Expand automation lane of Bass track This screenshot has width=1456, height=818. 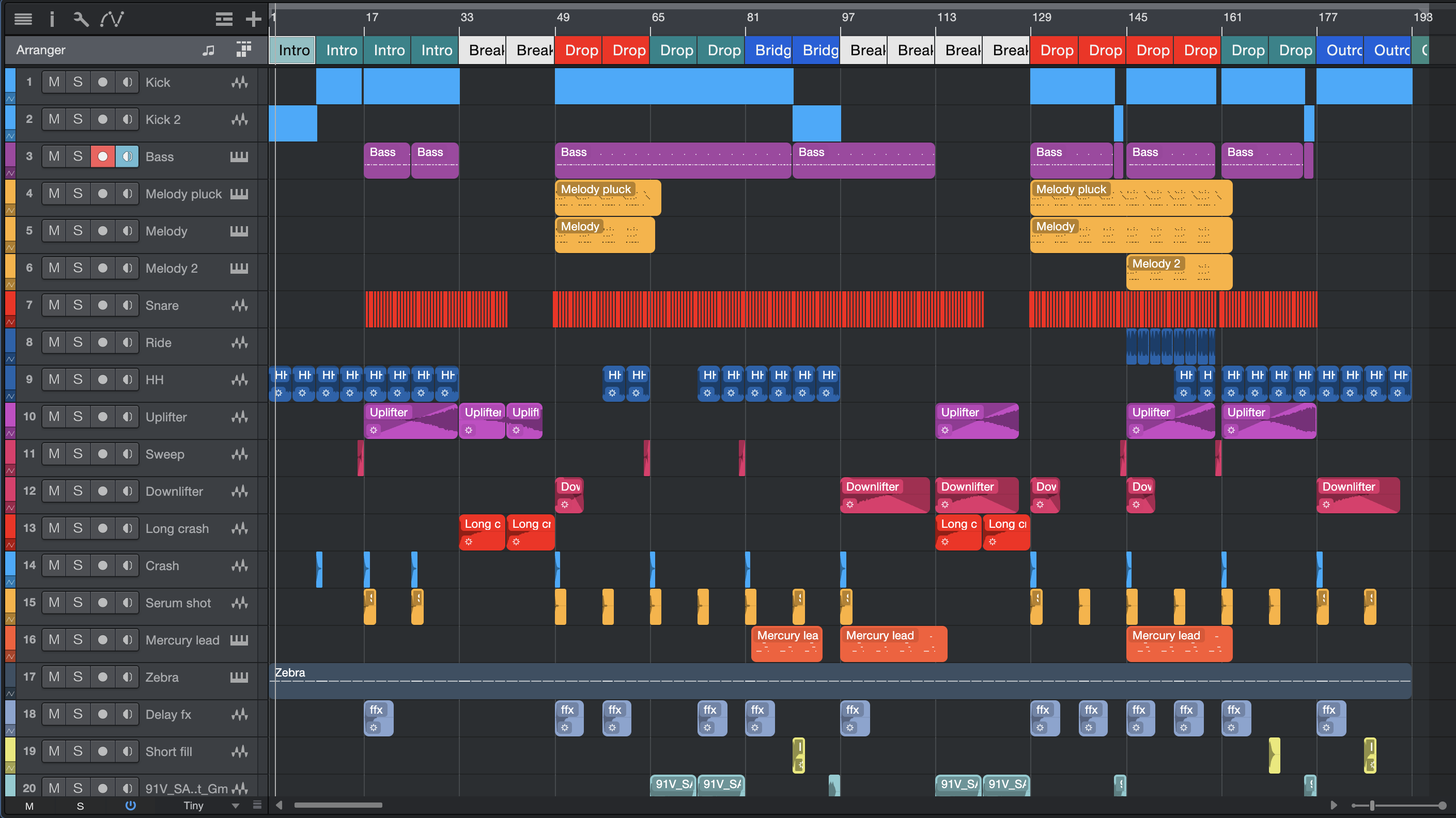tap(10, 174)
